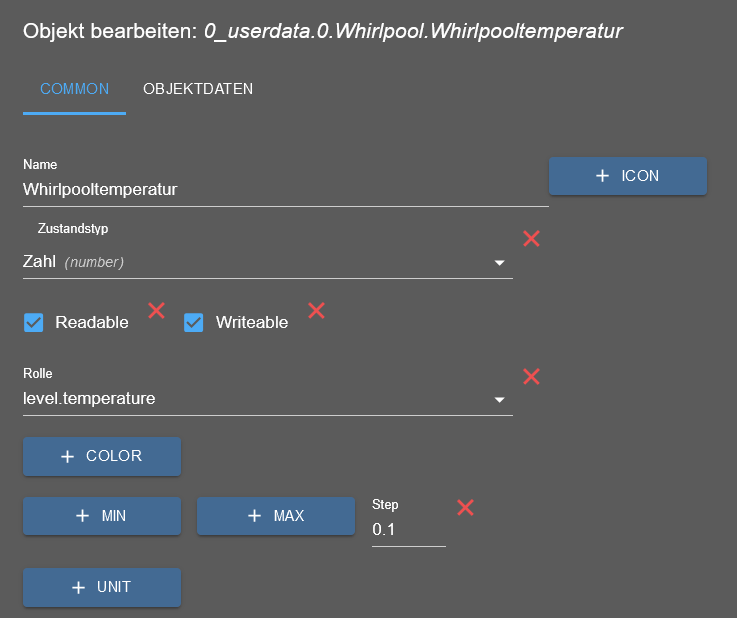Viewport: 737px width, 618px height.
Task: Delete the Writeable property red X
Action: pyautogui.click(x=316, y=310)
